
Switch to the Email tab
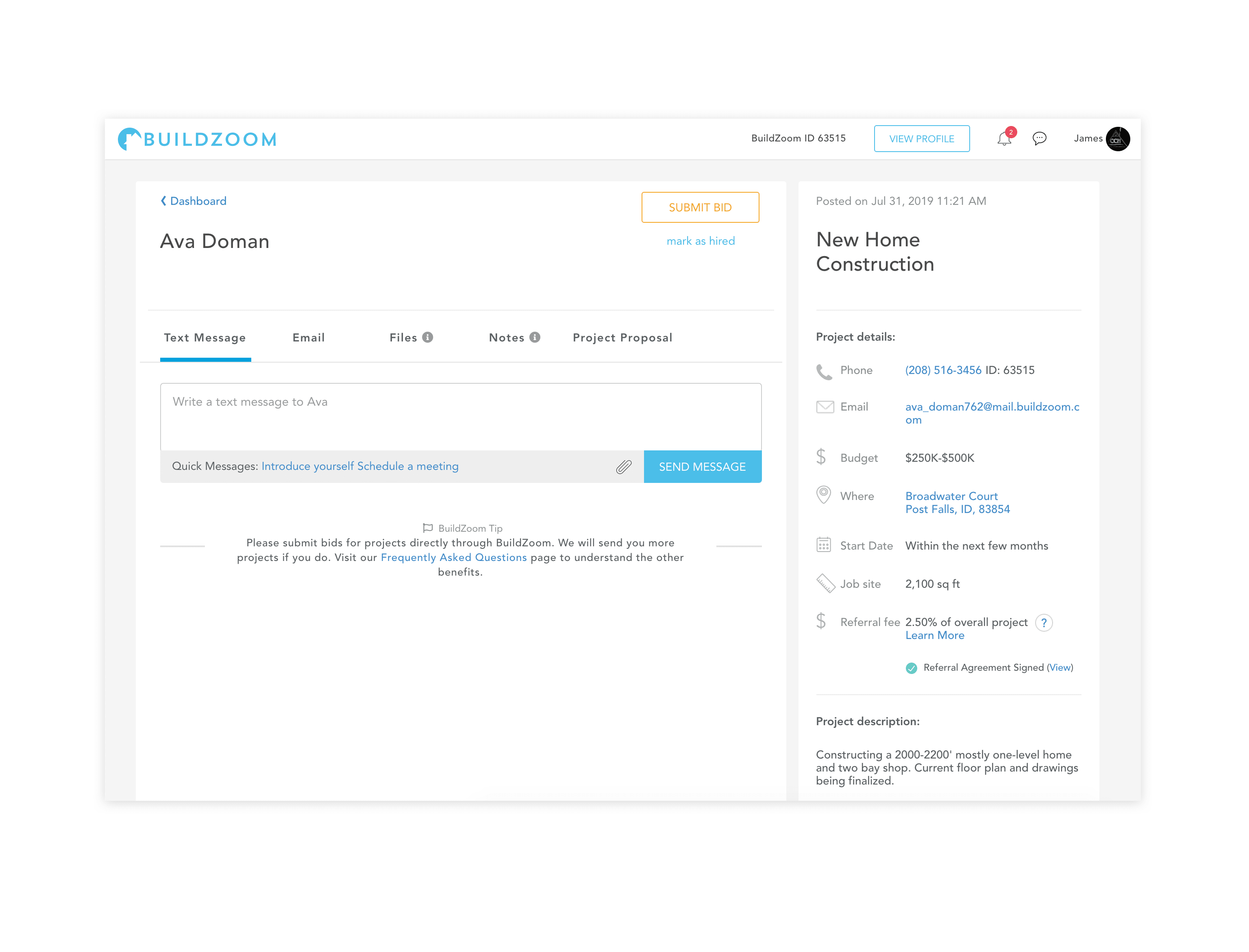pyautogui.click(x=308, y=337)
